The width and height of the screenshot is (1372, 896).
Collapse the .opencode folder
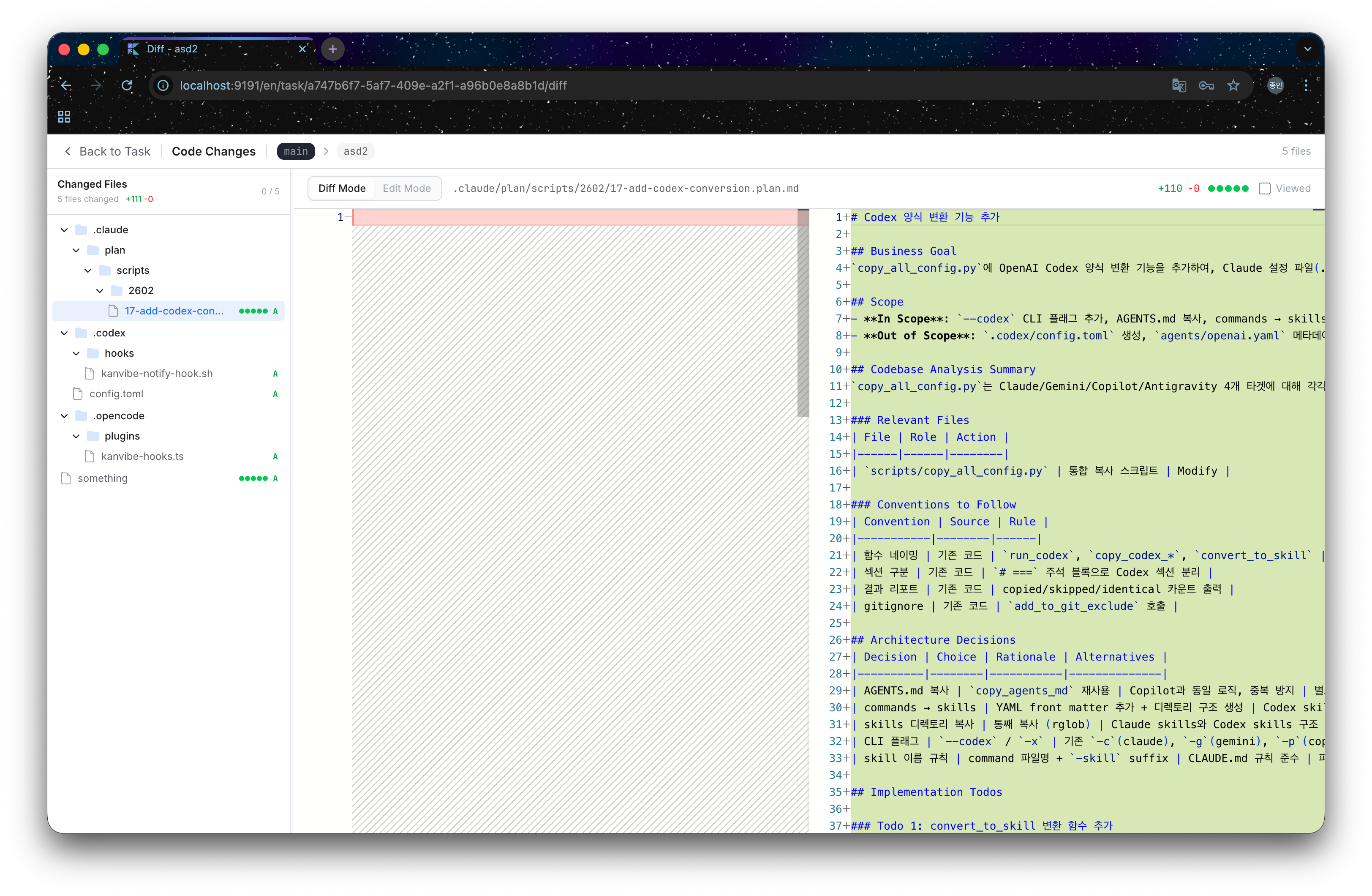pos(64,416)
